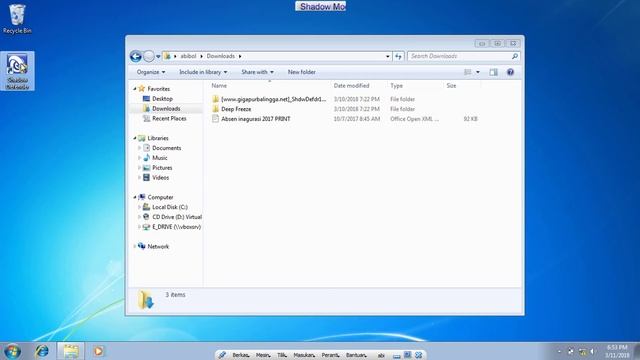The height and width of the screenshot is (360, 640).
Task: Select the gigapurbalingga ShdwDefdr folder
Action: pyautogui.click(x=273, y=99)
